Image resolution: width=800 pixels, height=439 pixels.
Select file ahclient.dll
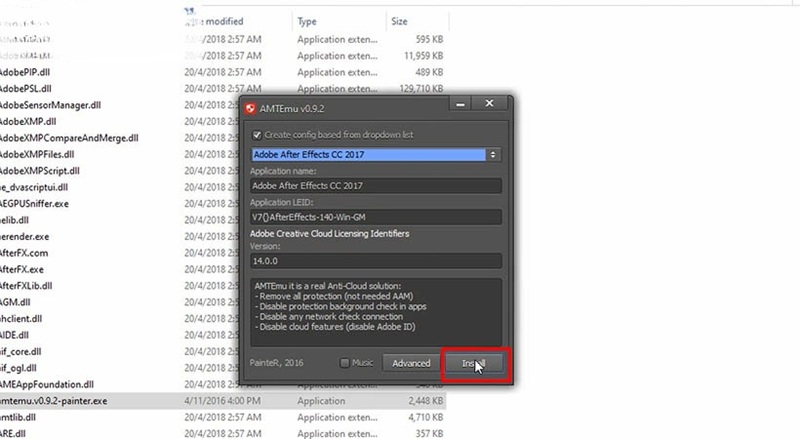tap(20, 319)
